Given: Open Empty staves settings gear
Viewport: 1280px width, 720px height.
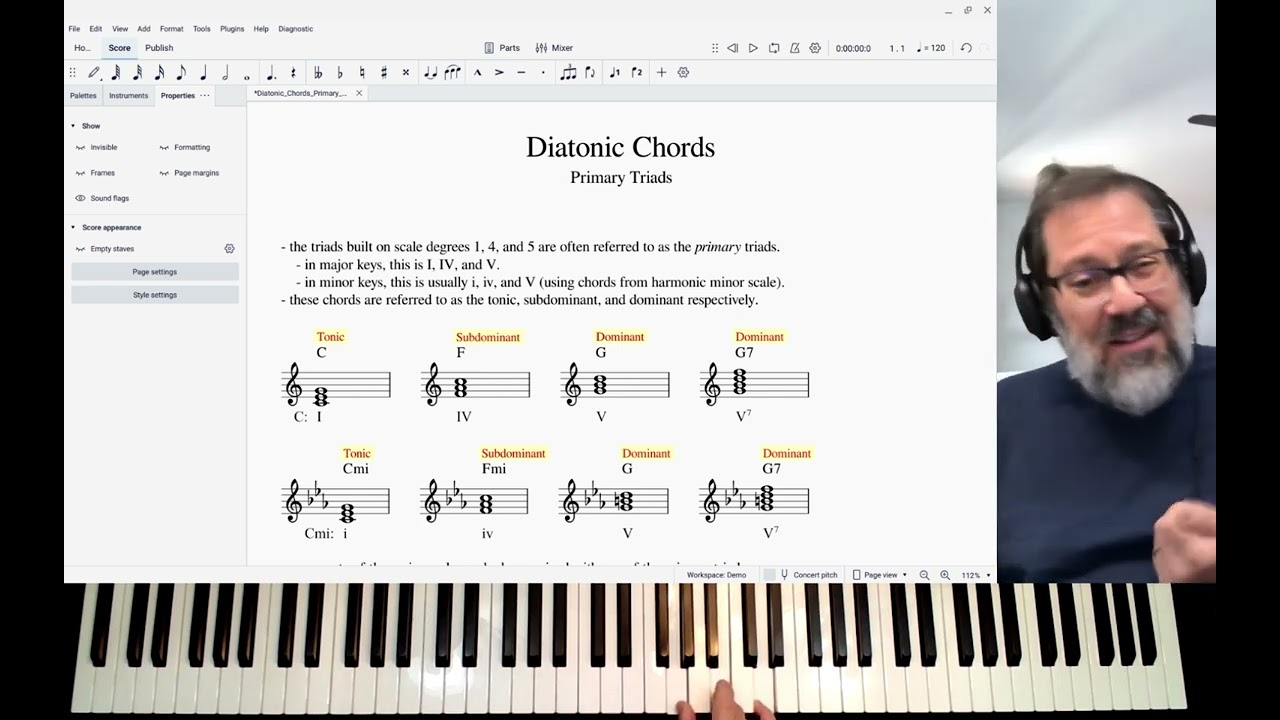Looking at the screenshot, I should click(x=229, y=249).
